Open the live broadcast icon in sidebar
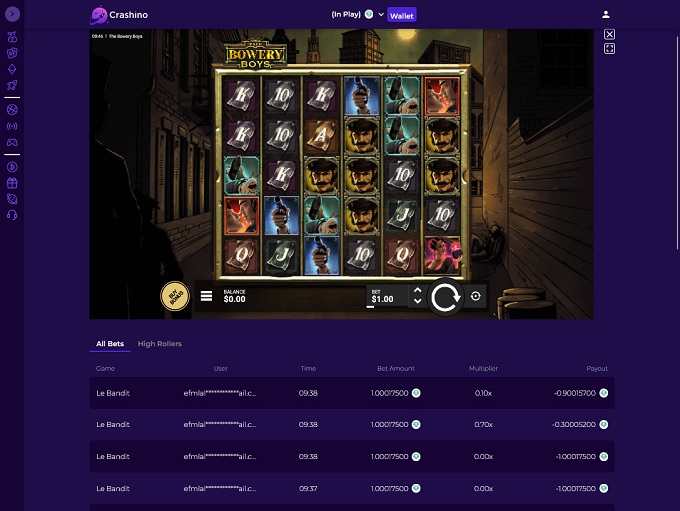680x511 pixels. (x=12, y=126)
